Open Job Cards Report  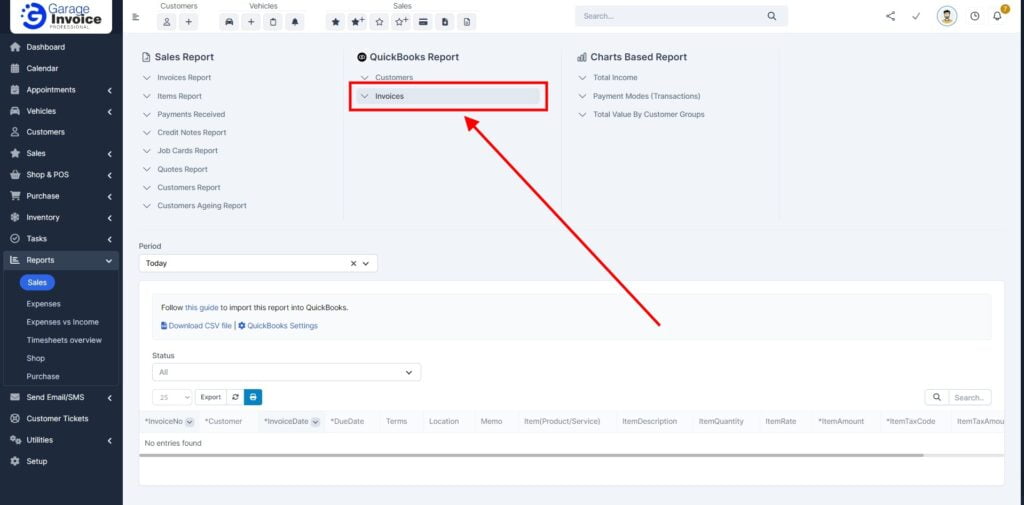click(x=187, y=150)
